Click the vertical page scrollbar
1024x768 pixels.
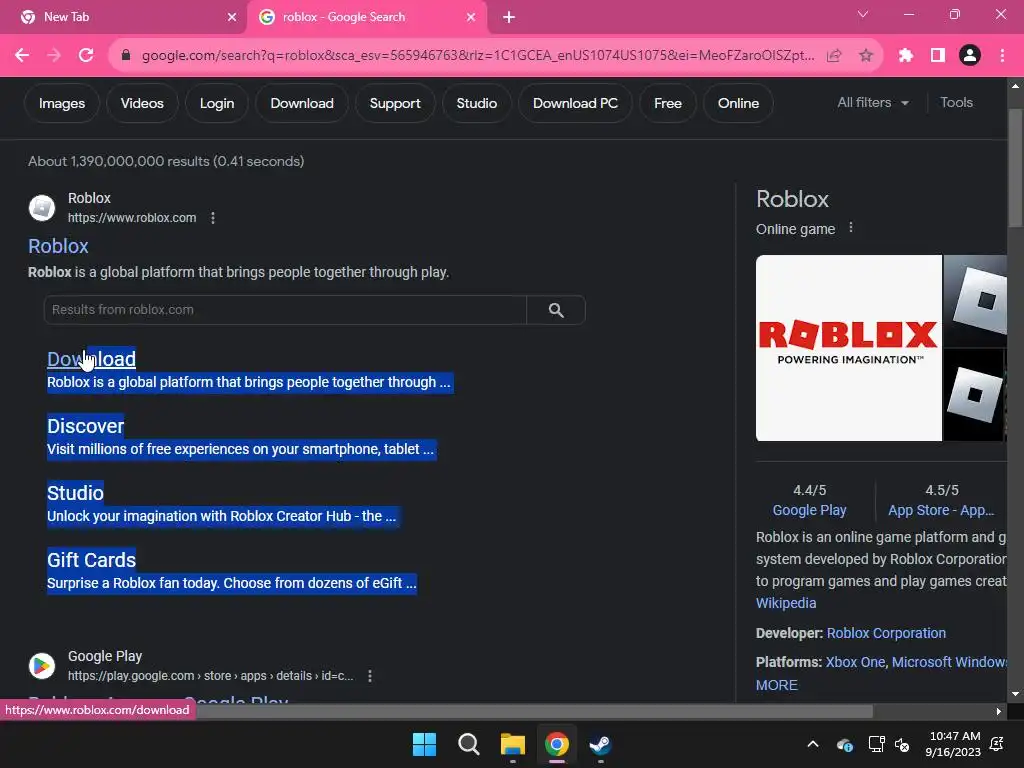(1016, 168)
